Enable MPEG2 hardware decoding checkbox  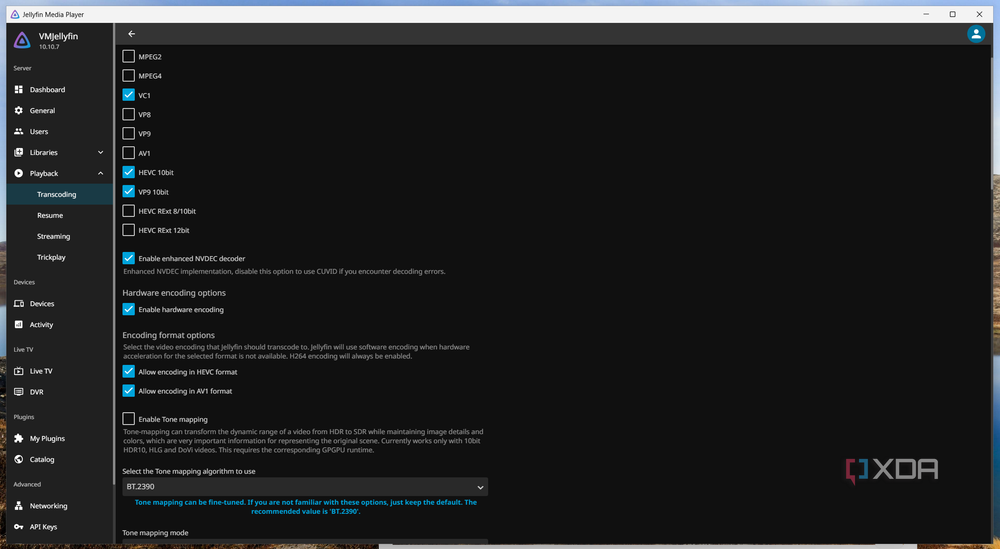128,56
